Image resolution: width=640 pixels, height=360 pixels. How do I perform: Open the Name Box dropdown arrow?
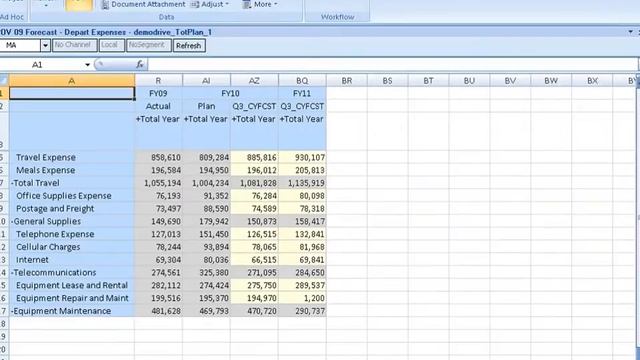coord(87,64)
